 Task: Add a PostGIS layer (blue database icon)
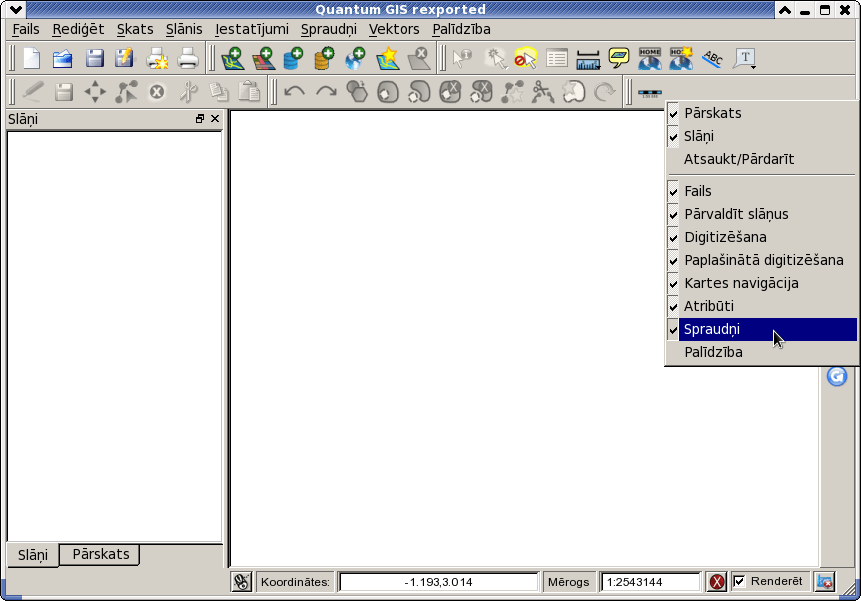[x=293, y=58]
